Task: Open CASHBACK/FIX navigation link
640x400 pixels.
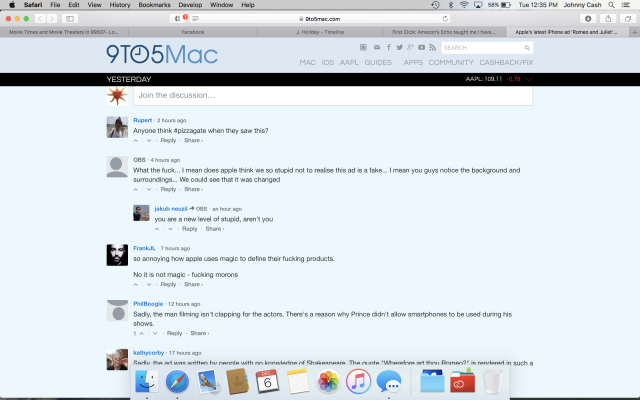Action: [506, 62]
